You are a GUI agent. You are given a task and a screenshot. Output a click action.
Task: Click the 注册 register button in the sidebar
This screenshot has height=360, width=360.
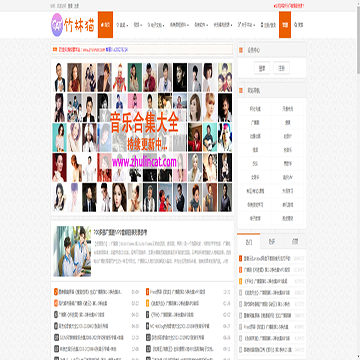point(281,68)
